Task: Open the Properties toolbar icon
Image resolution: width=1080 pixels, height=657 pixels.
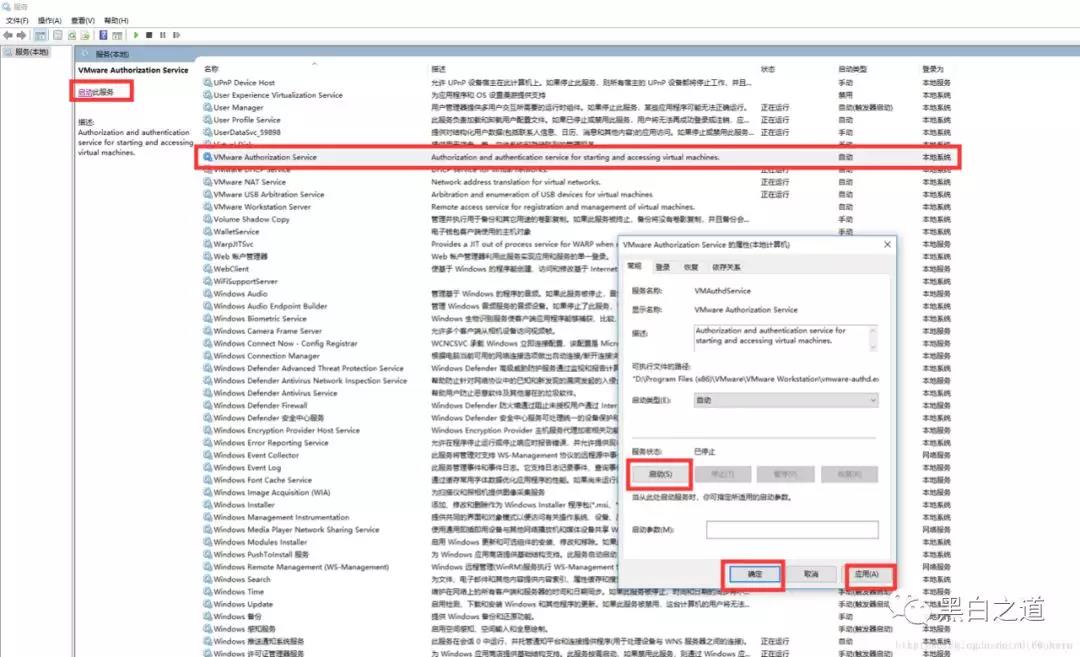Action: coord(58,35)
